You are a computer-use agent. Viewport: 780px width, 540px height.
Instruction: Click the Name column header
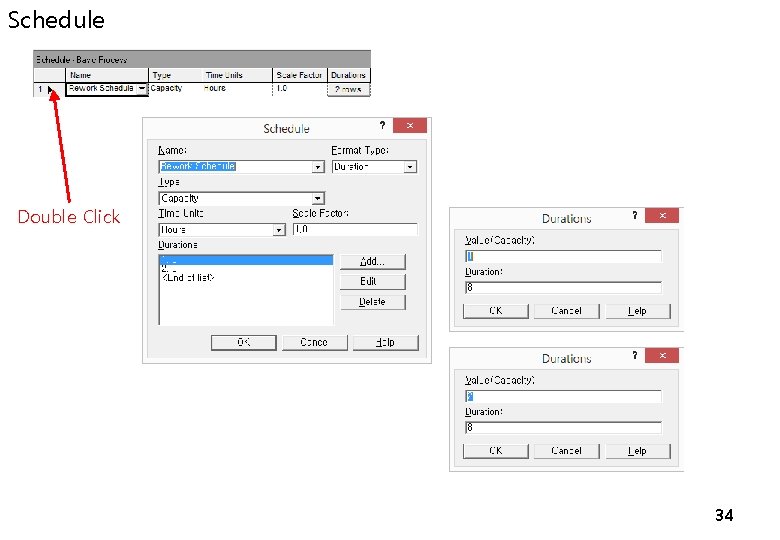(x=107, y=75)
